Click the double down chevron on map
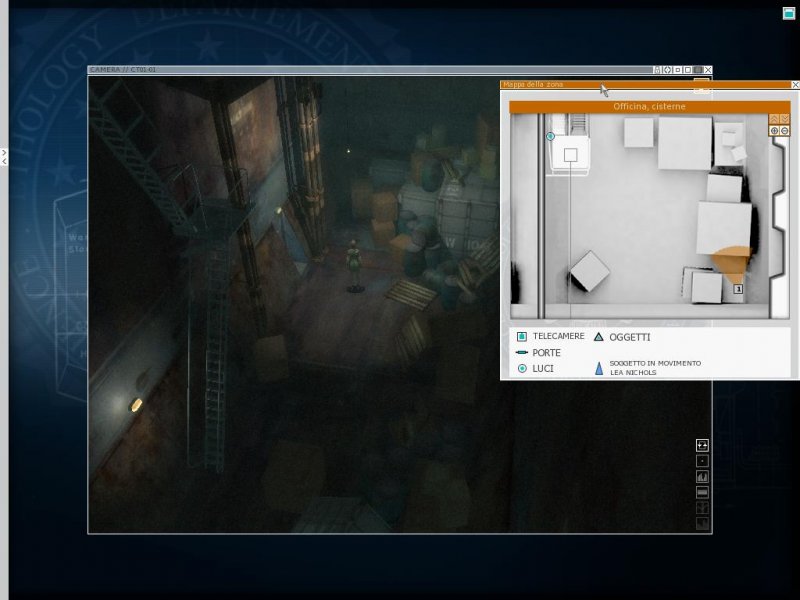 pyautogui.click(x=785, y=119)
